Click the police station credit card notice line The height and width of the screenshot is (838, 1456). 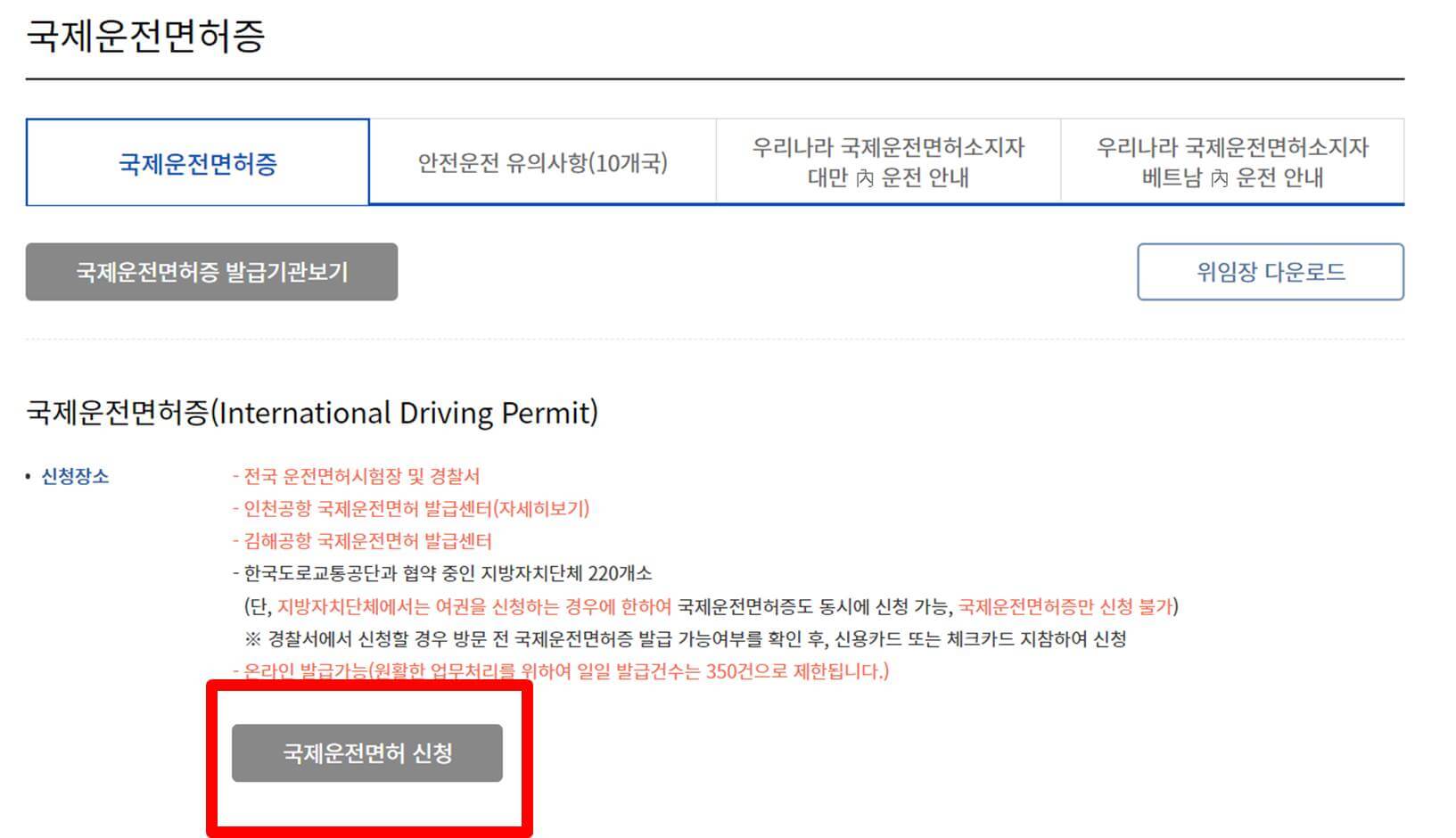tap(691, 640)
